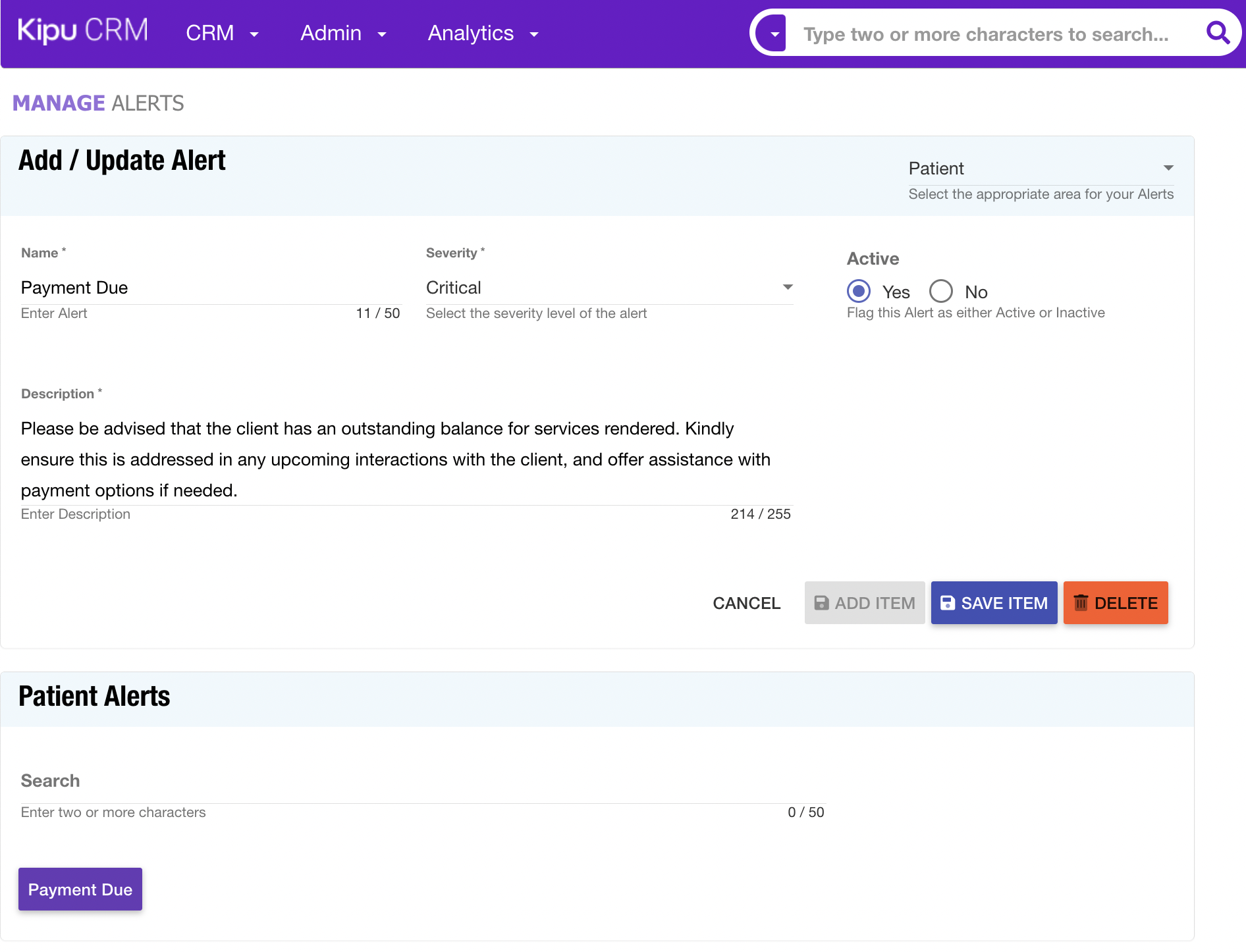Click the magnifying glass search icon
Image resolution: width=1246 pixels, height=952 pixels.
click(1217, 33)
